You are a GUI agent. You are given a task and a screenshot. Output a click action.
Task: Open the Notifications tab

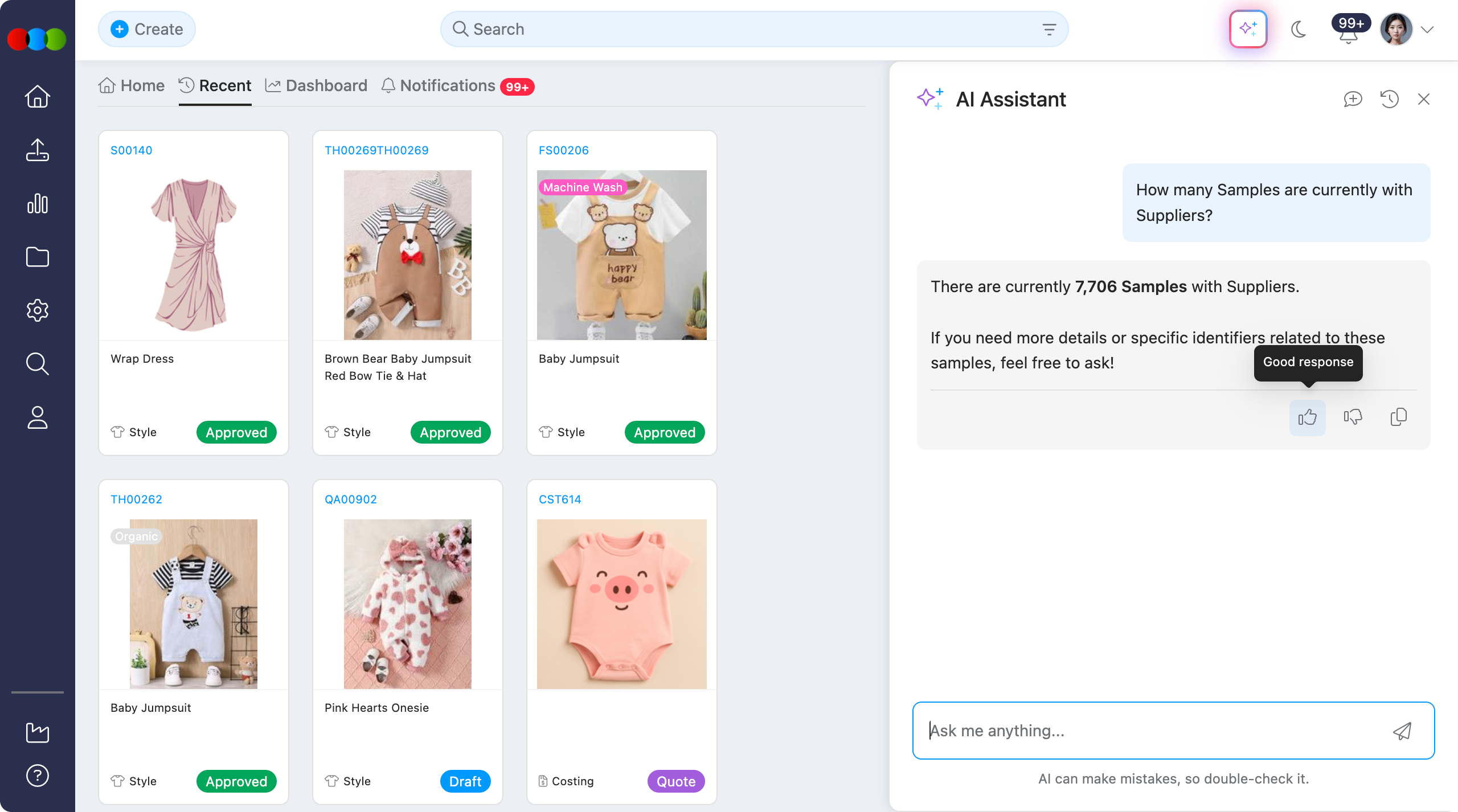pyautogui.click(x=447, y=85)
